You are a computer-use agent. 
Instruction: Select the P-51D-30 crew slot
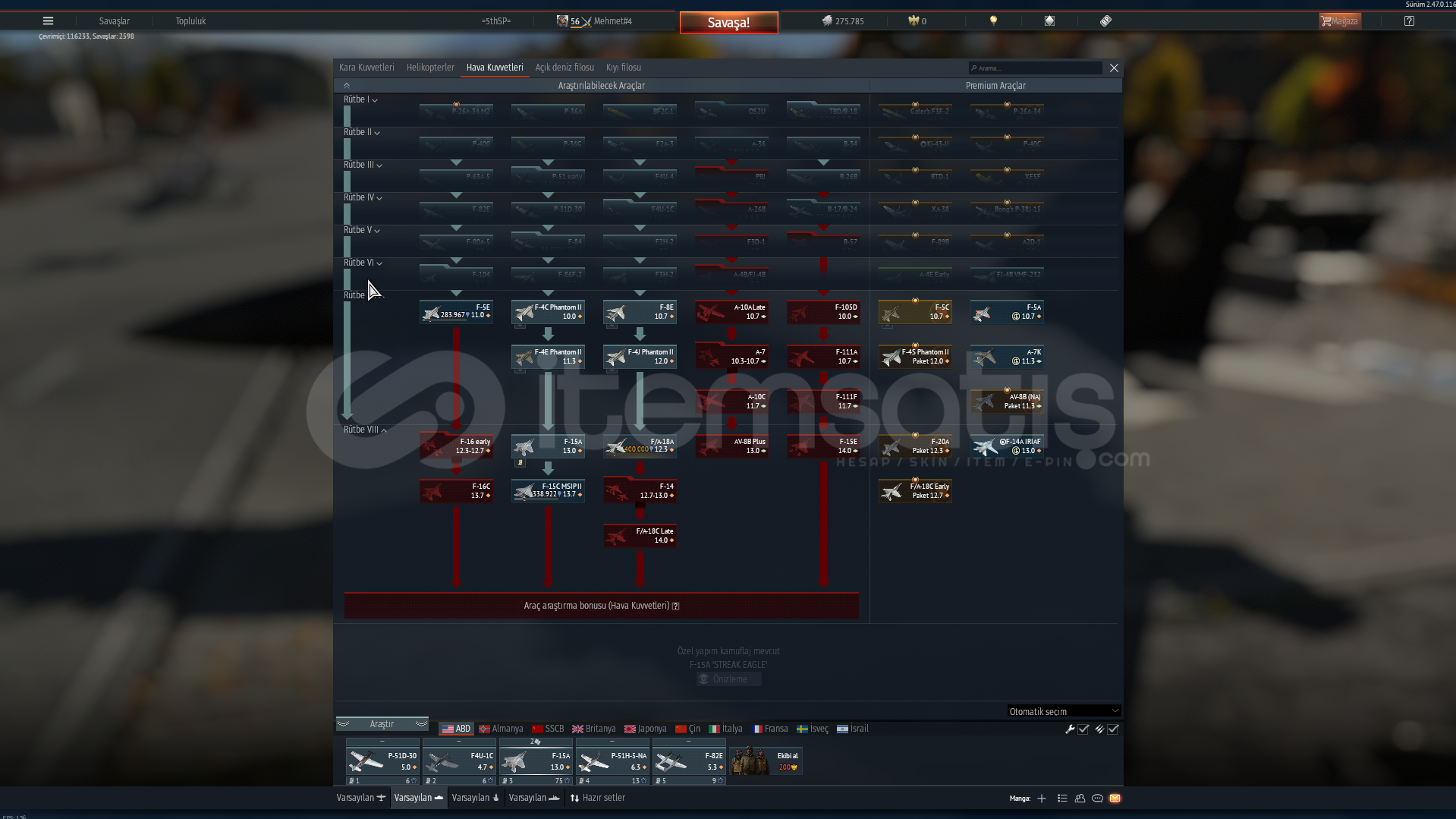click(382, 761)
